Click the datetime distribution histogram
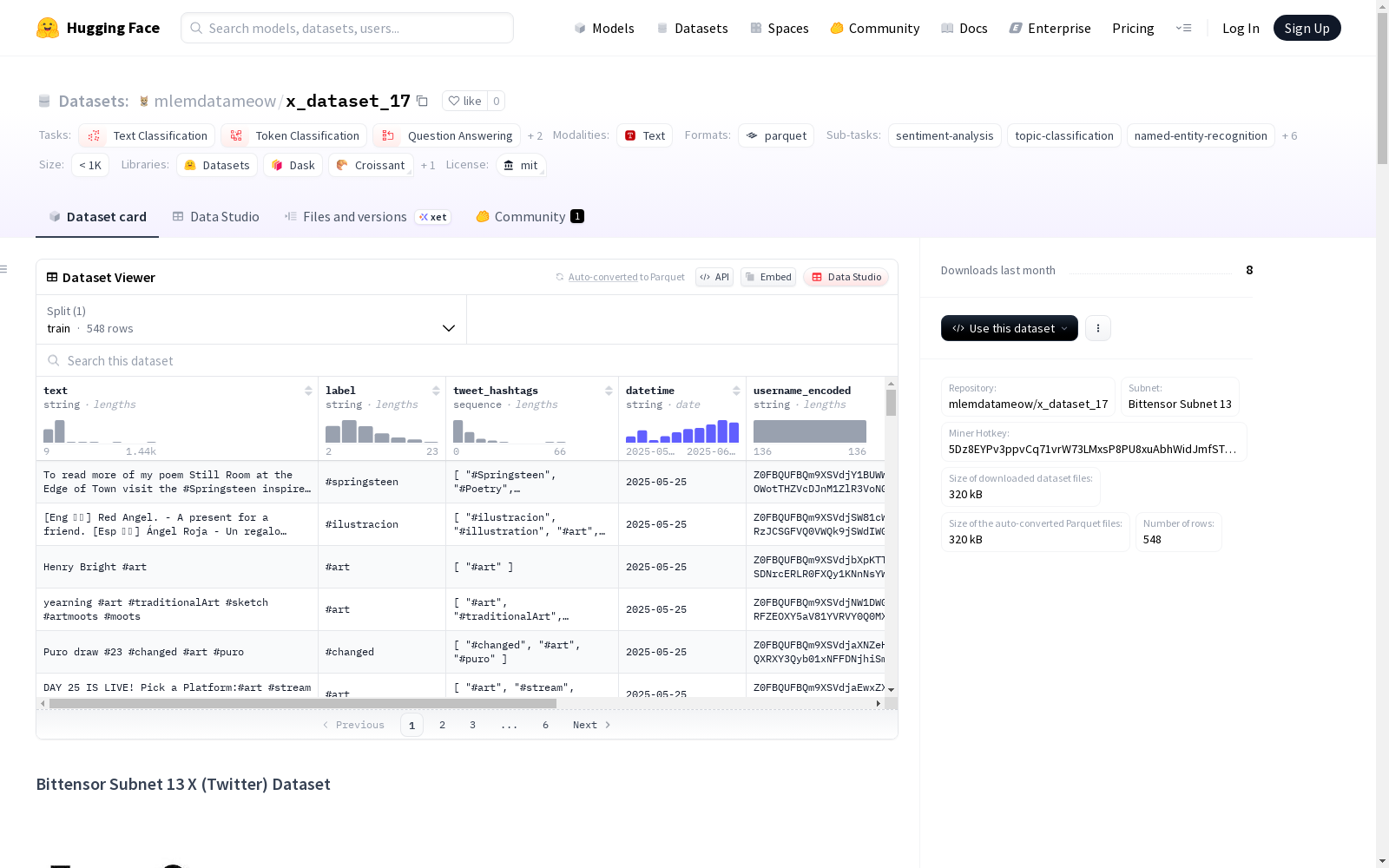Image resolution: width=1389 pixels, height=868 pixels. tap(682, 431)
